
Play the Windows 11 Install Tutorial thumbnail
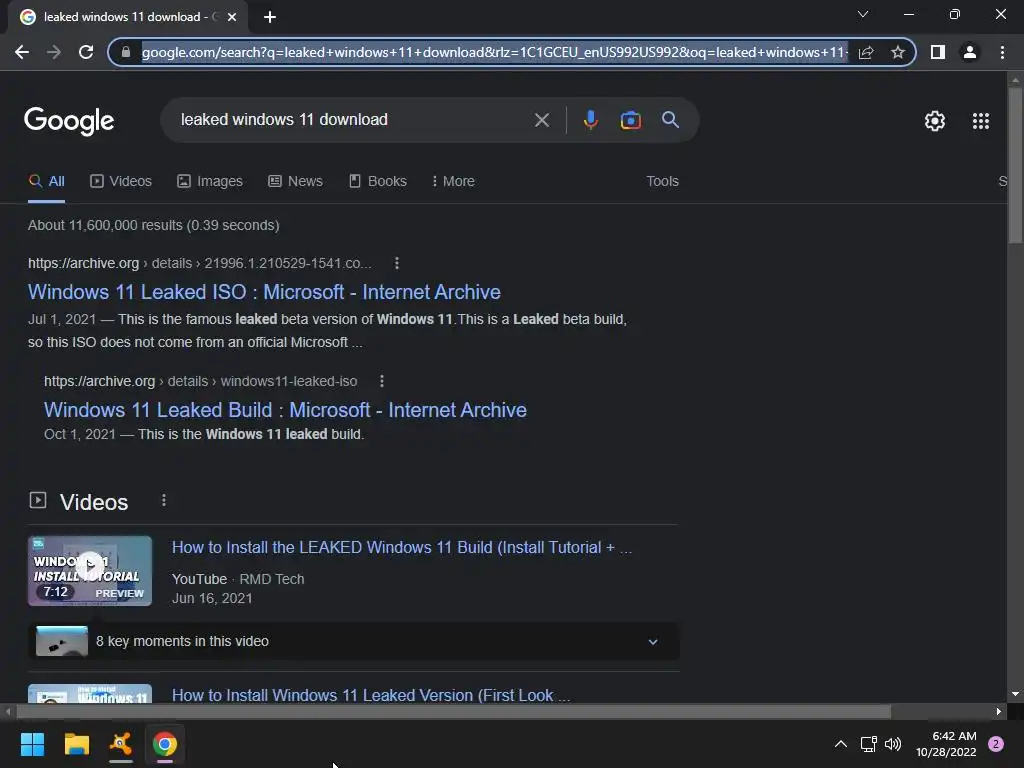point(89,571)
